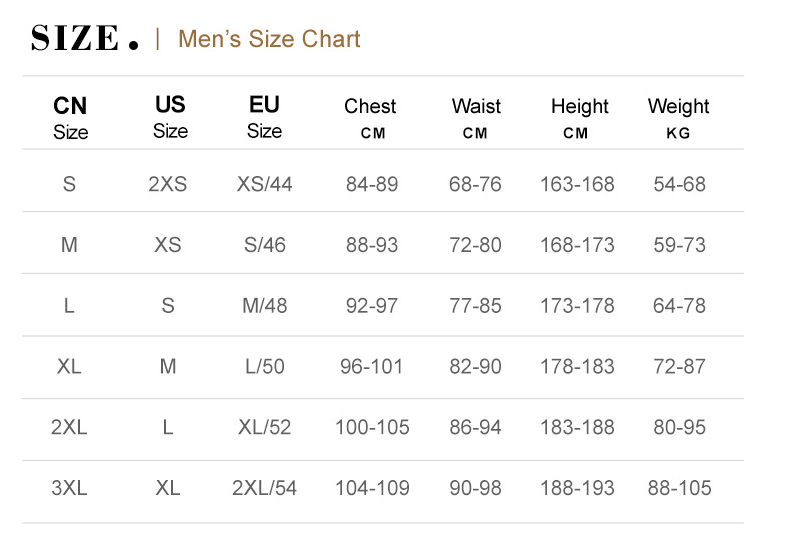
Task: Click the Chest CM column header
Action: point(370,118)
